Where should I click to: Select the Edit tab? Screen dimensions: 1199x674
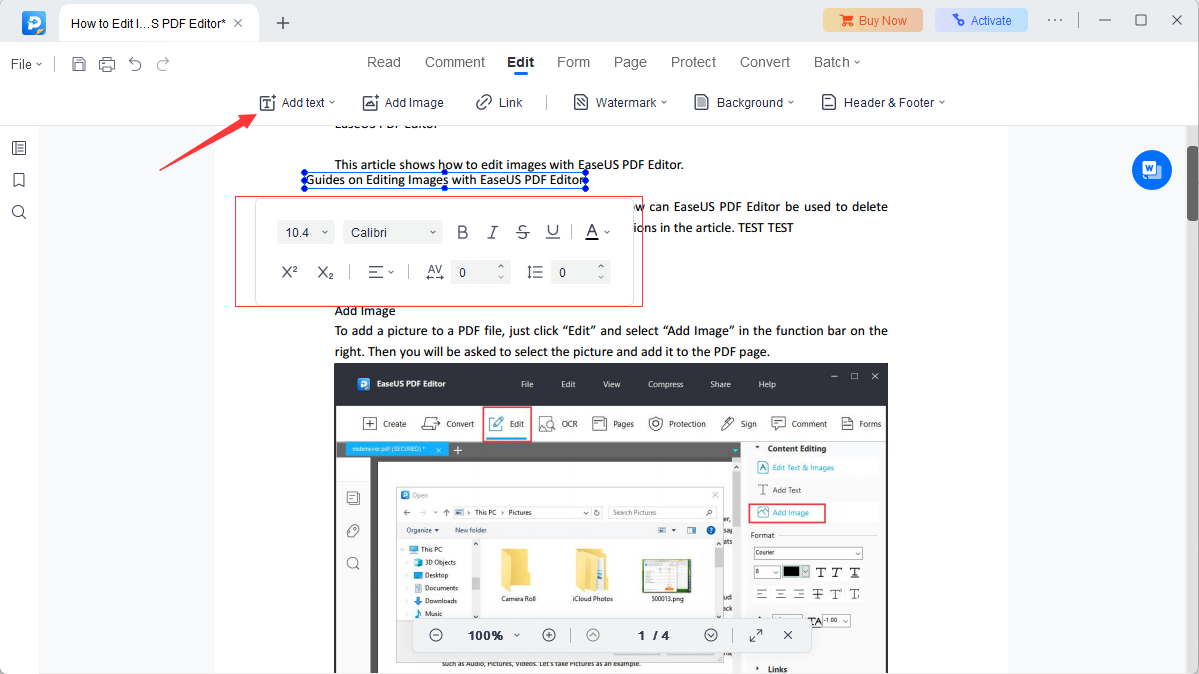[521, 62]
